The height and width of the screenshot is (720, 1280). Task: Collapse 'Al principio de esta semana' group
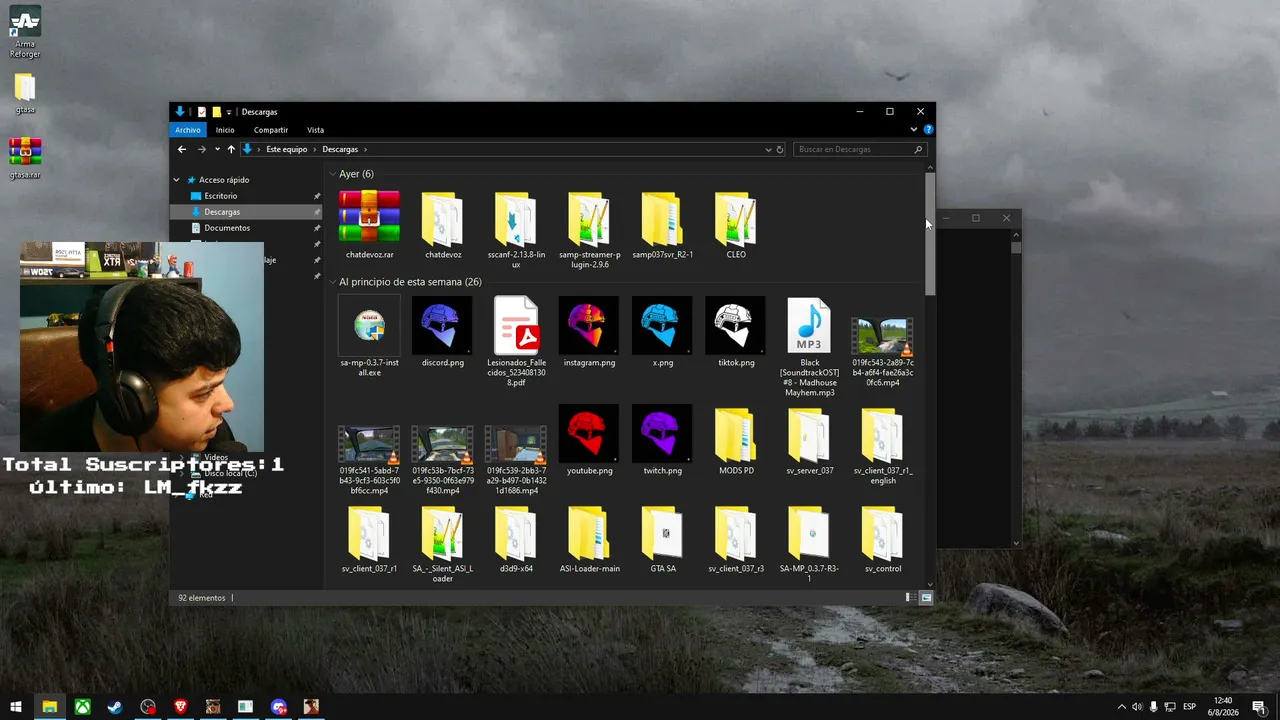tap(333, 282)
